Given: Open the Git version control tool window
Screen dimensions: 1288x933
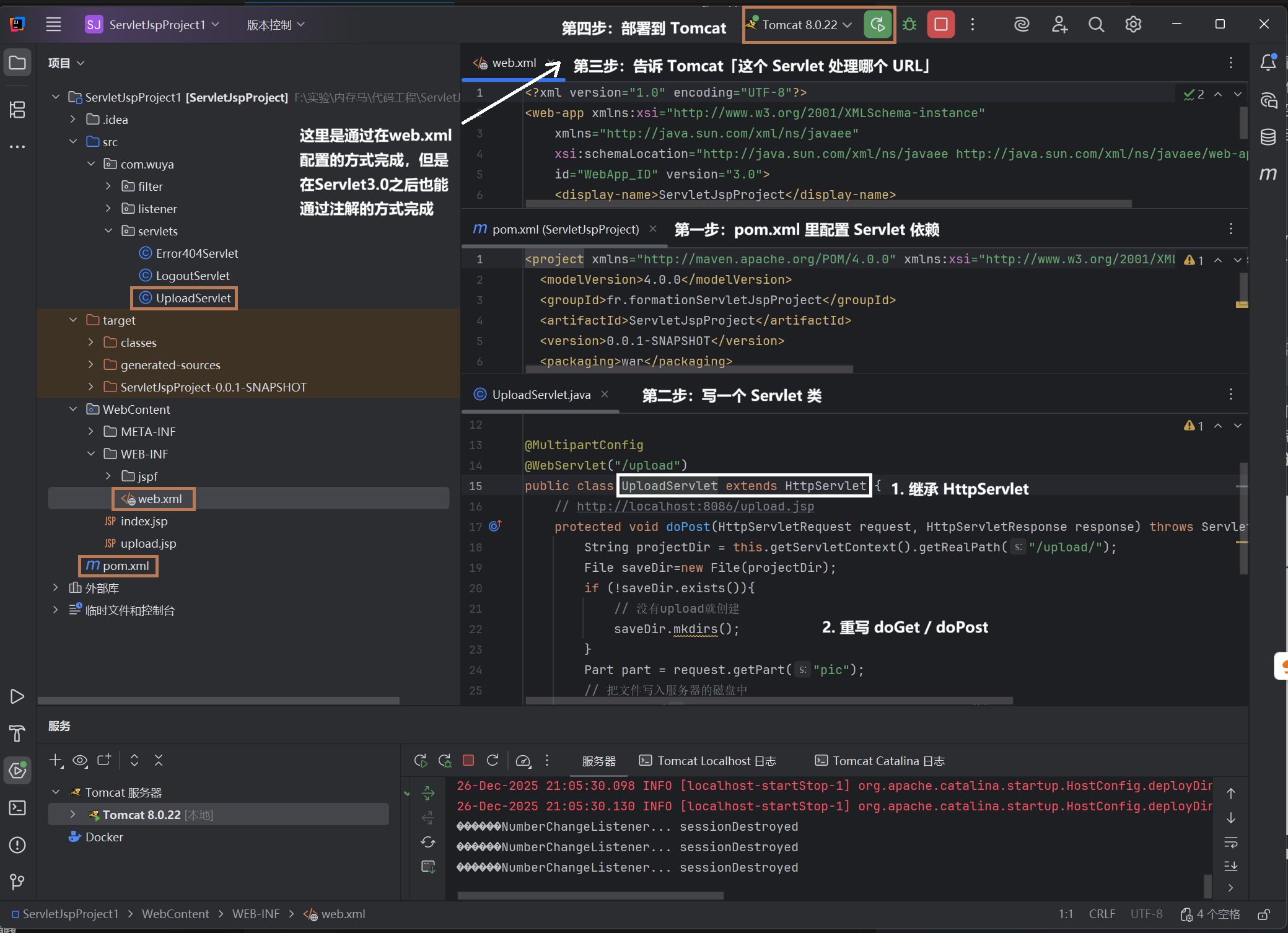Looking at the screenshot, I should [x=17, y=881].
